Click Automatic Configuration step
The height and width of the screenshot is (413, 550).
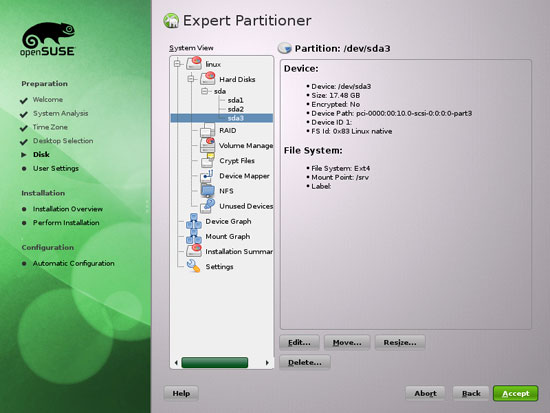click(x=74, y=264)
